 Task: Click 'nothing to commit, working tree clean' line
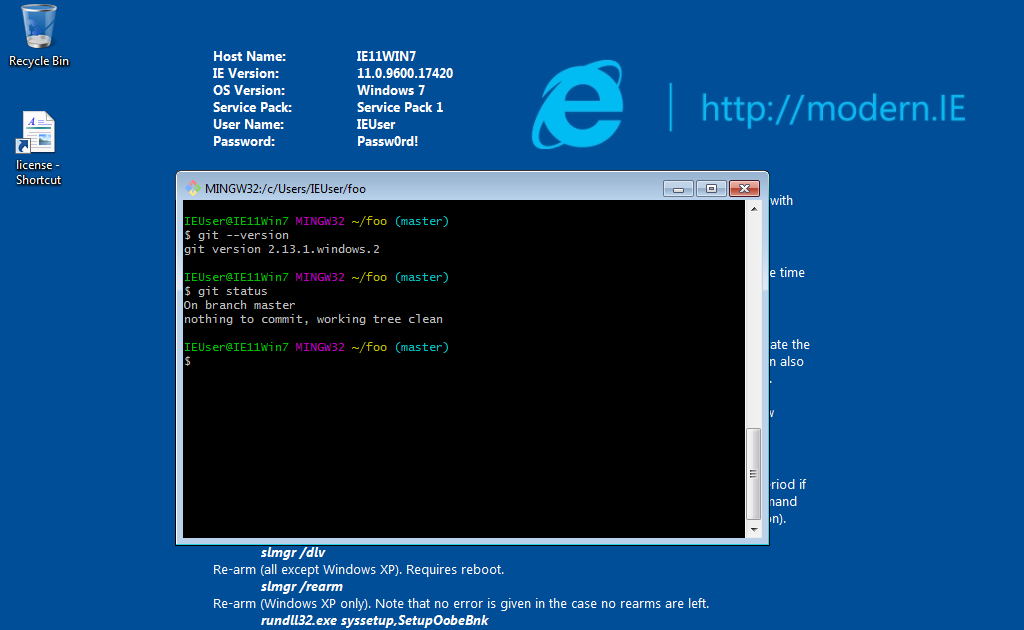pos(313,319)
